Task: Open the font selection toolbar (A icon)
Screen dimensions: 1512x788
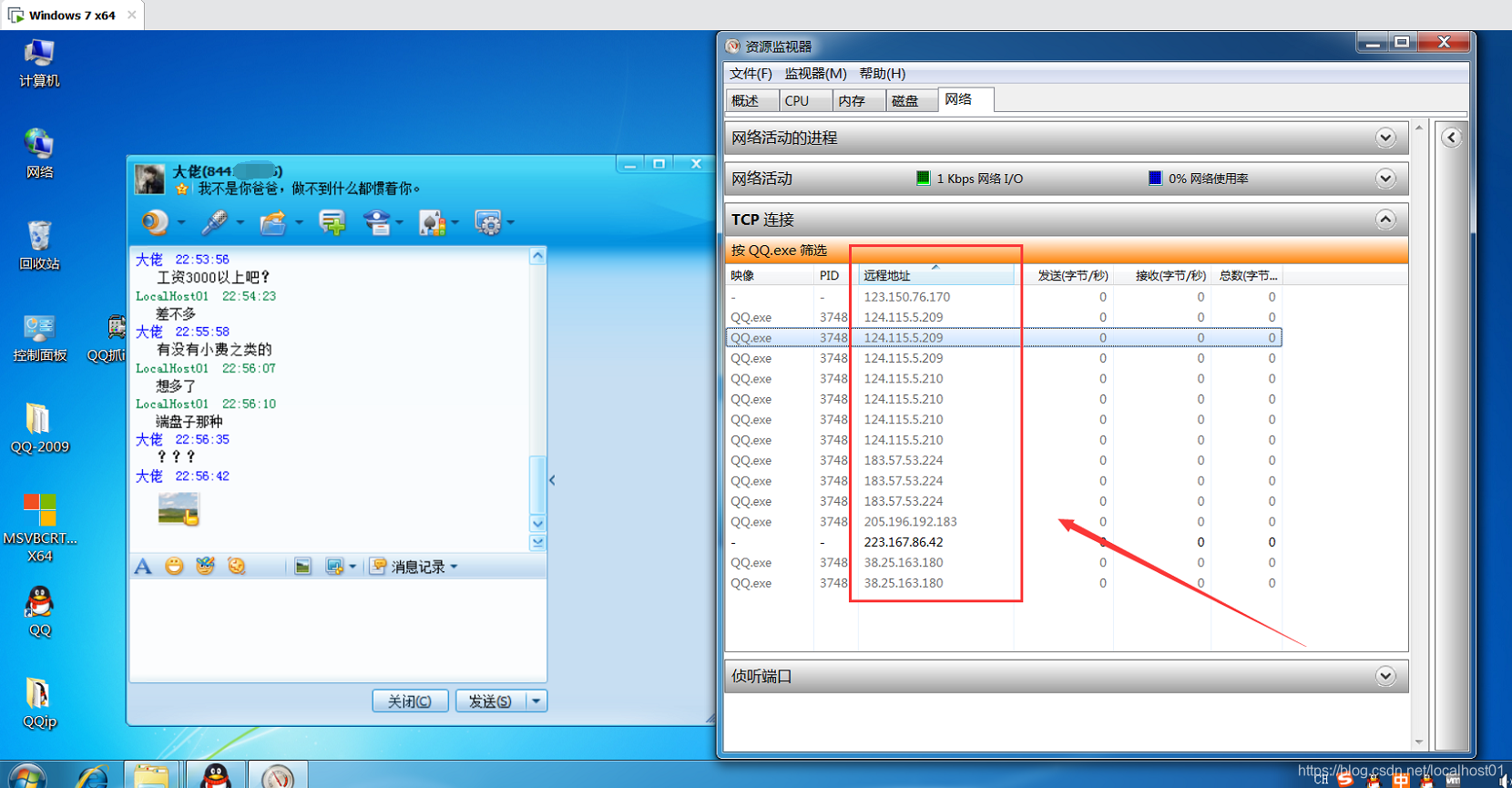Action: point(143,567)
